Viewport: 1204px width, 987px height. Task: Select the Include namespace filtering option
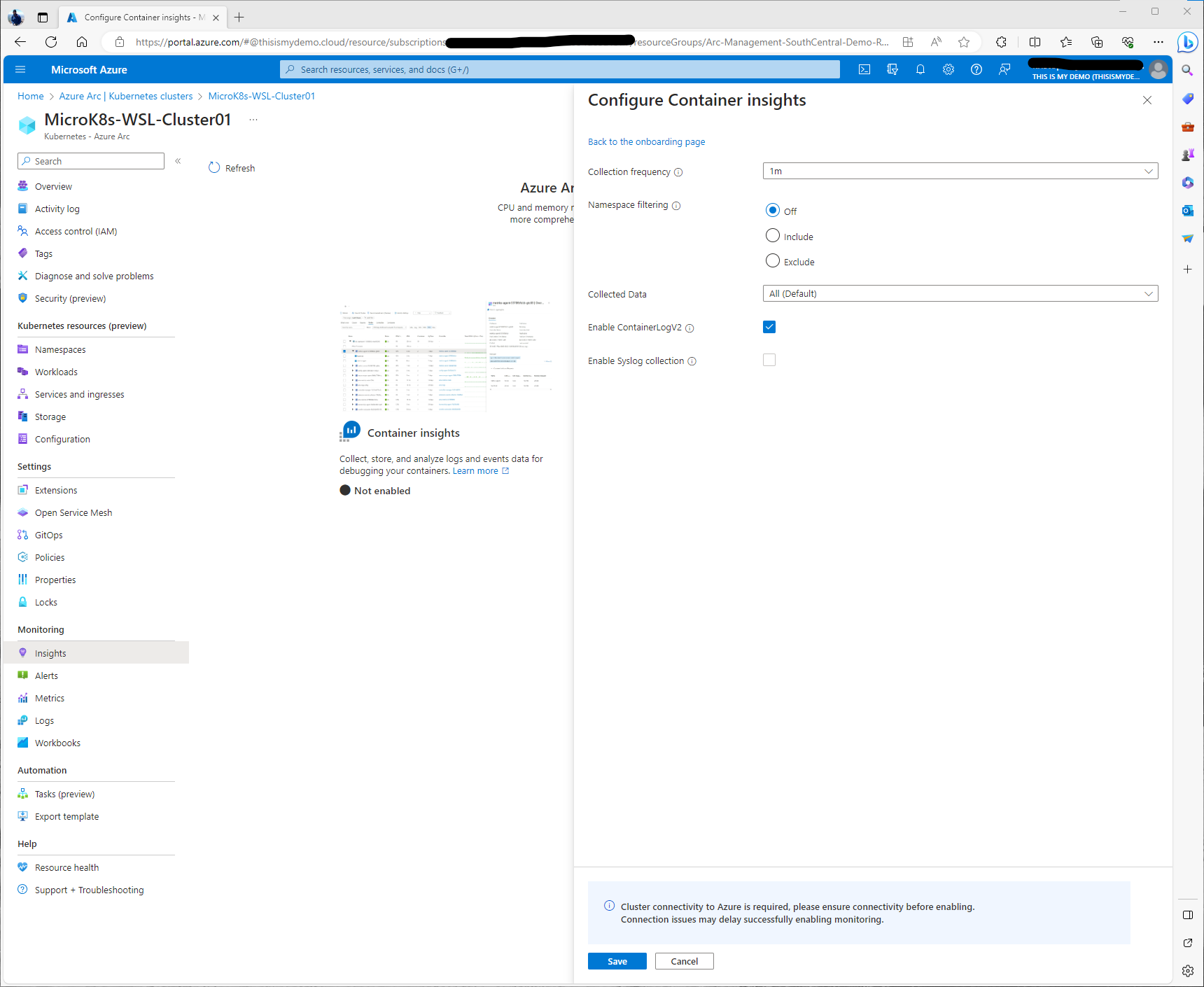[773, 236]
